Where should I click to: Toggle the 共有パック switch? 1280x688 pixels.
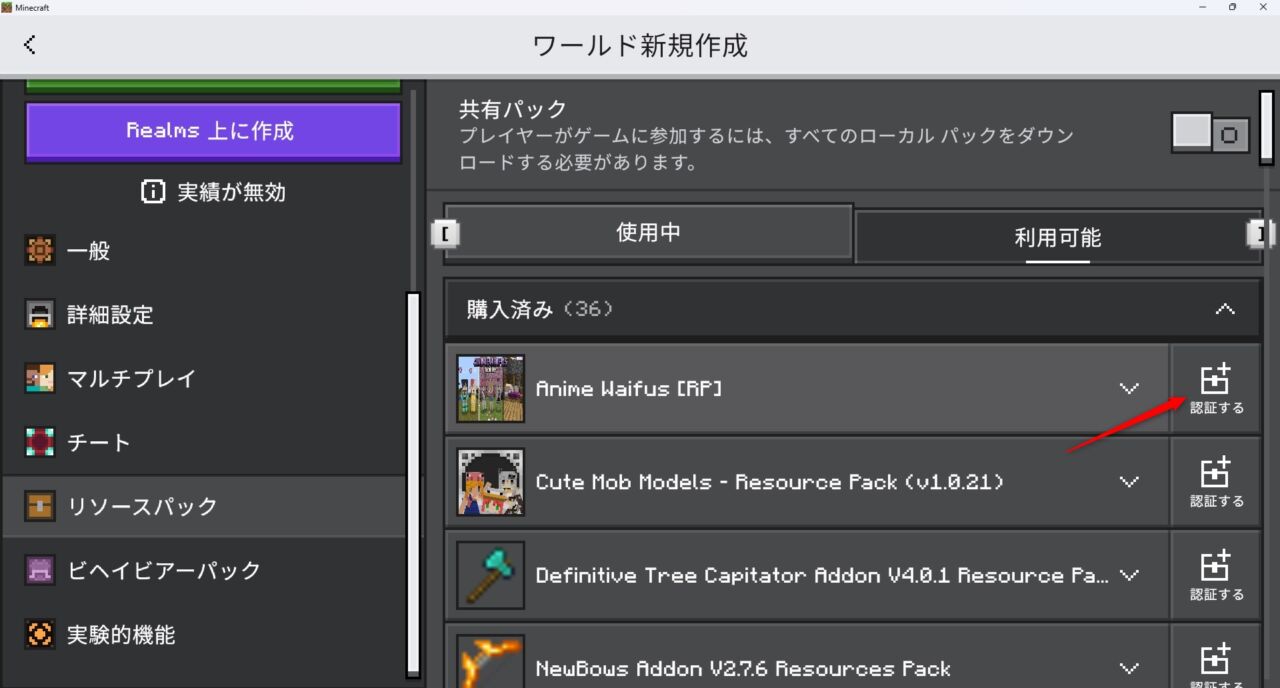coord(1211,133)
